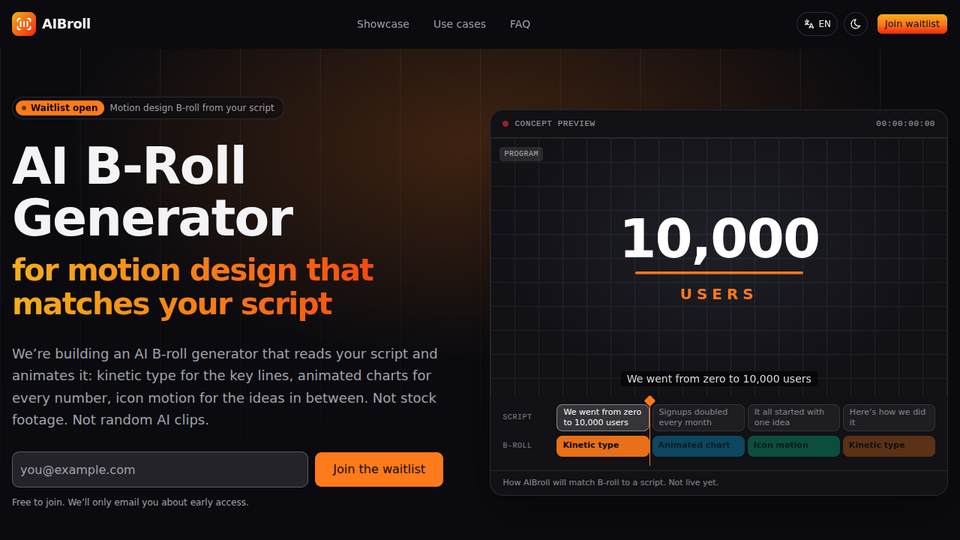Click the 10,000 number in preview
The image size is (960, 540).
click(719, 238)
